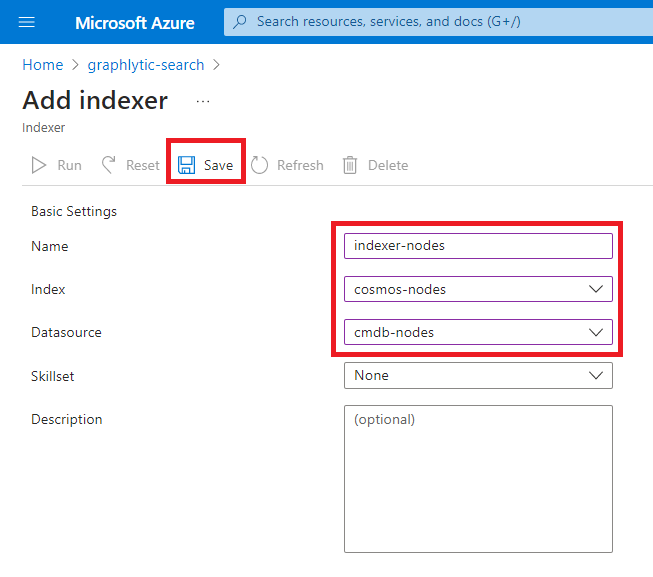This screenshot has width=653, height=577.
Task: Click the Run play icon
Action: pyautogui.click(x=40, y=165)
